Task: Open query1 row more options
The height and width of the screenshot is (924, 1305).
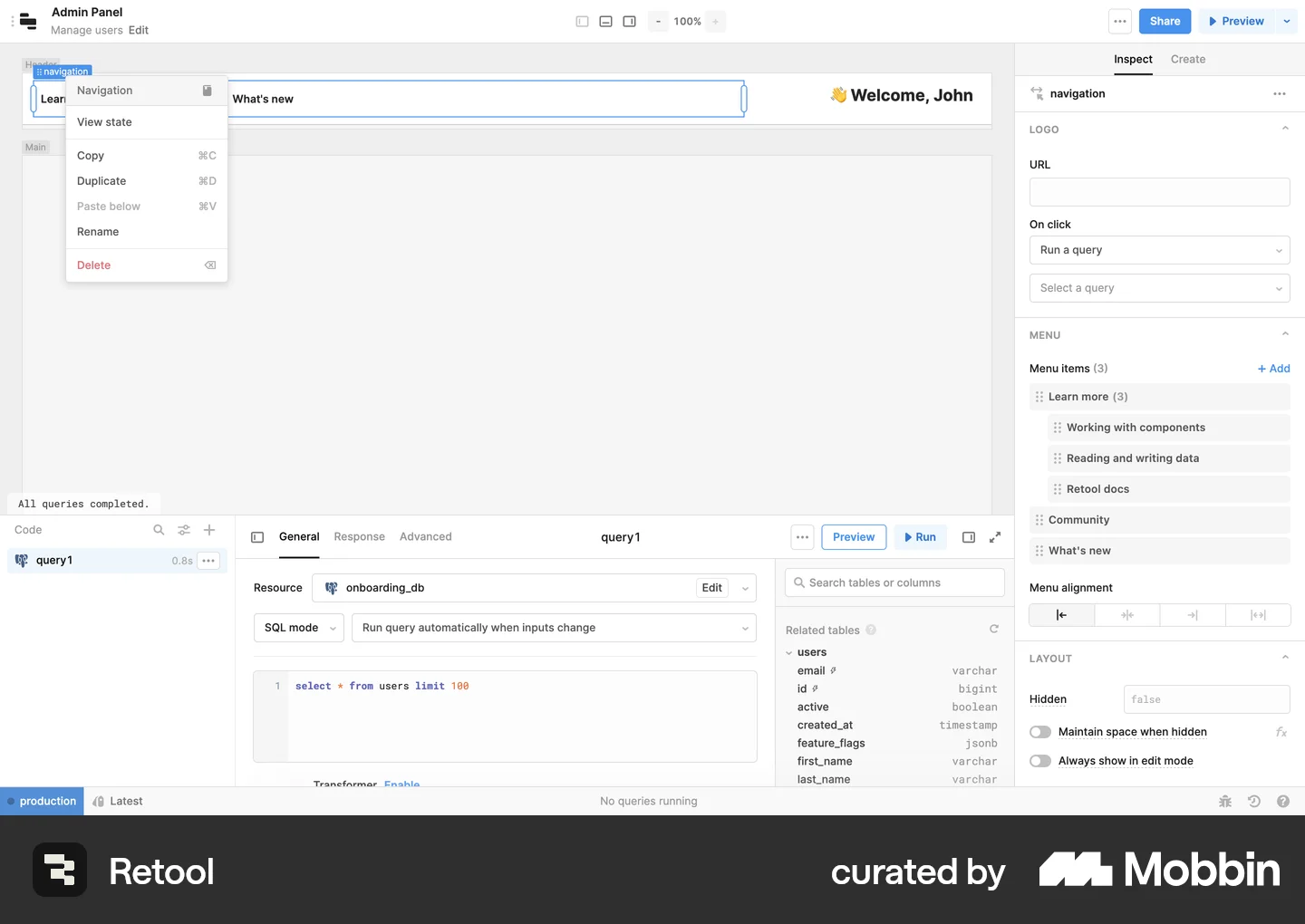Action: point(208,561)
